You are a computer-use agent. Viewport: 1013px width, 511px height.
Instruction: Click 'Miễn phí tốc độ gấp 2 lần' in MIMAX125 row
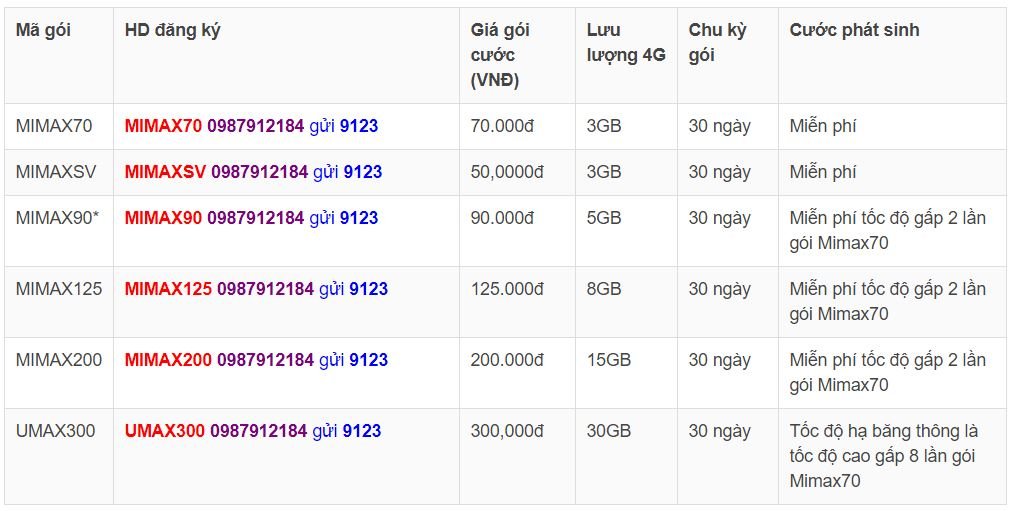888,289
